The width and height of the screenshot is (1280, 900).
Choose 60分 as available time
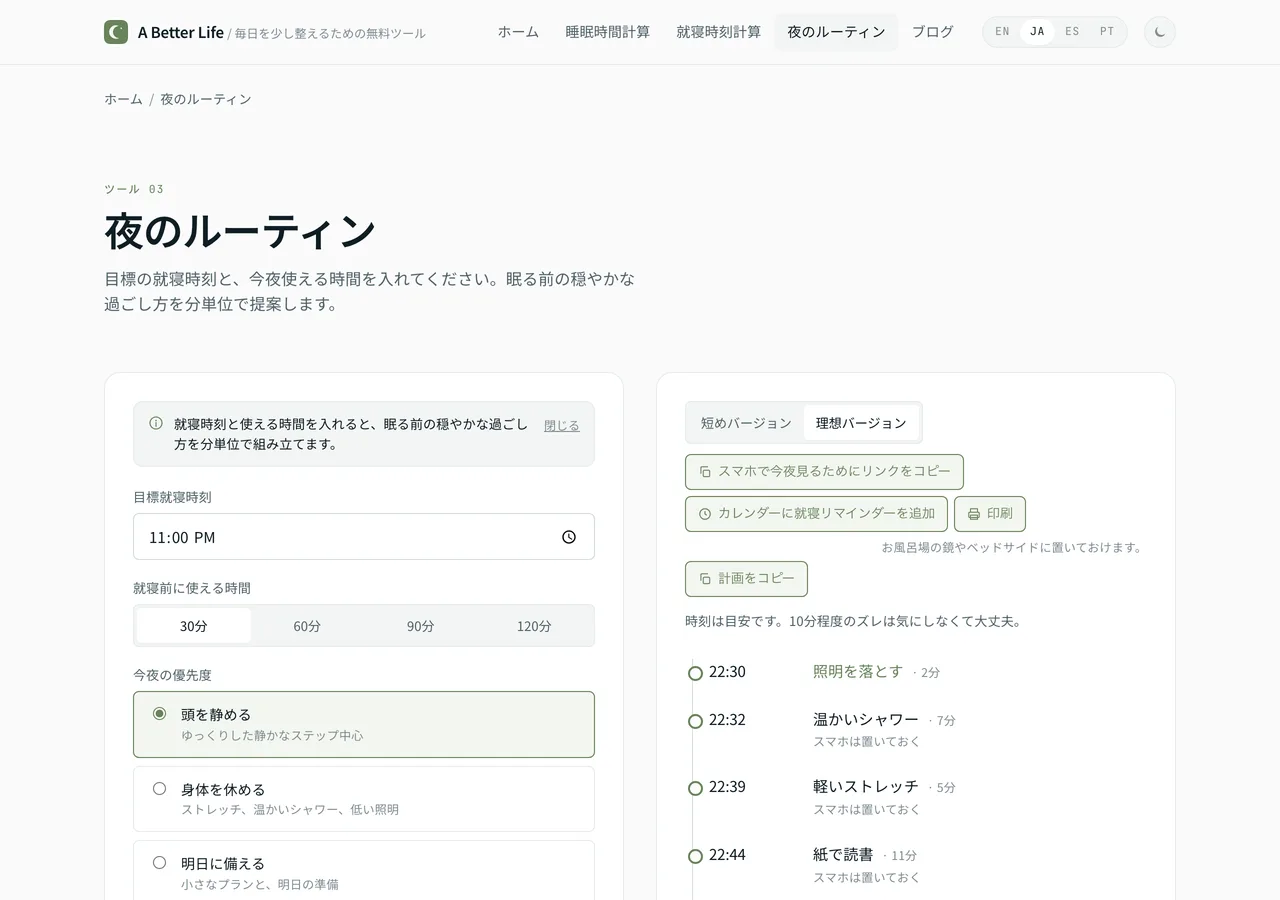coord(307,626)
